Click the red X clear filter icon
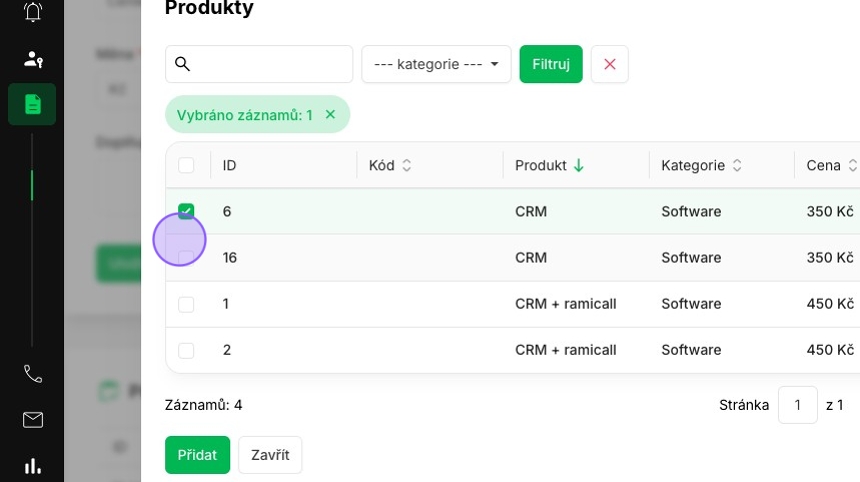Viewport: 860px width, 482px height. [x=609, y=64]
